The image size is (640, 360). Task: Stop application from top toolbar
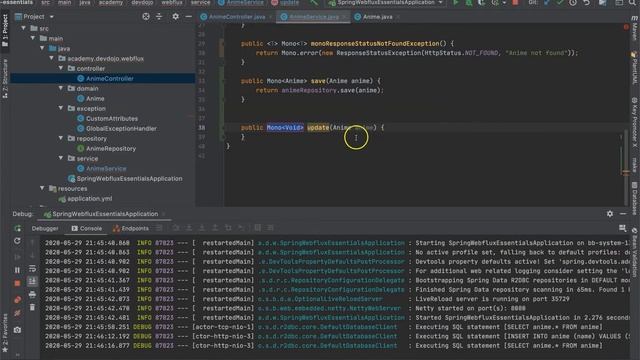click(x=515, y=2)
